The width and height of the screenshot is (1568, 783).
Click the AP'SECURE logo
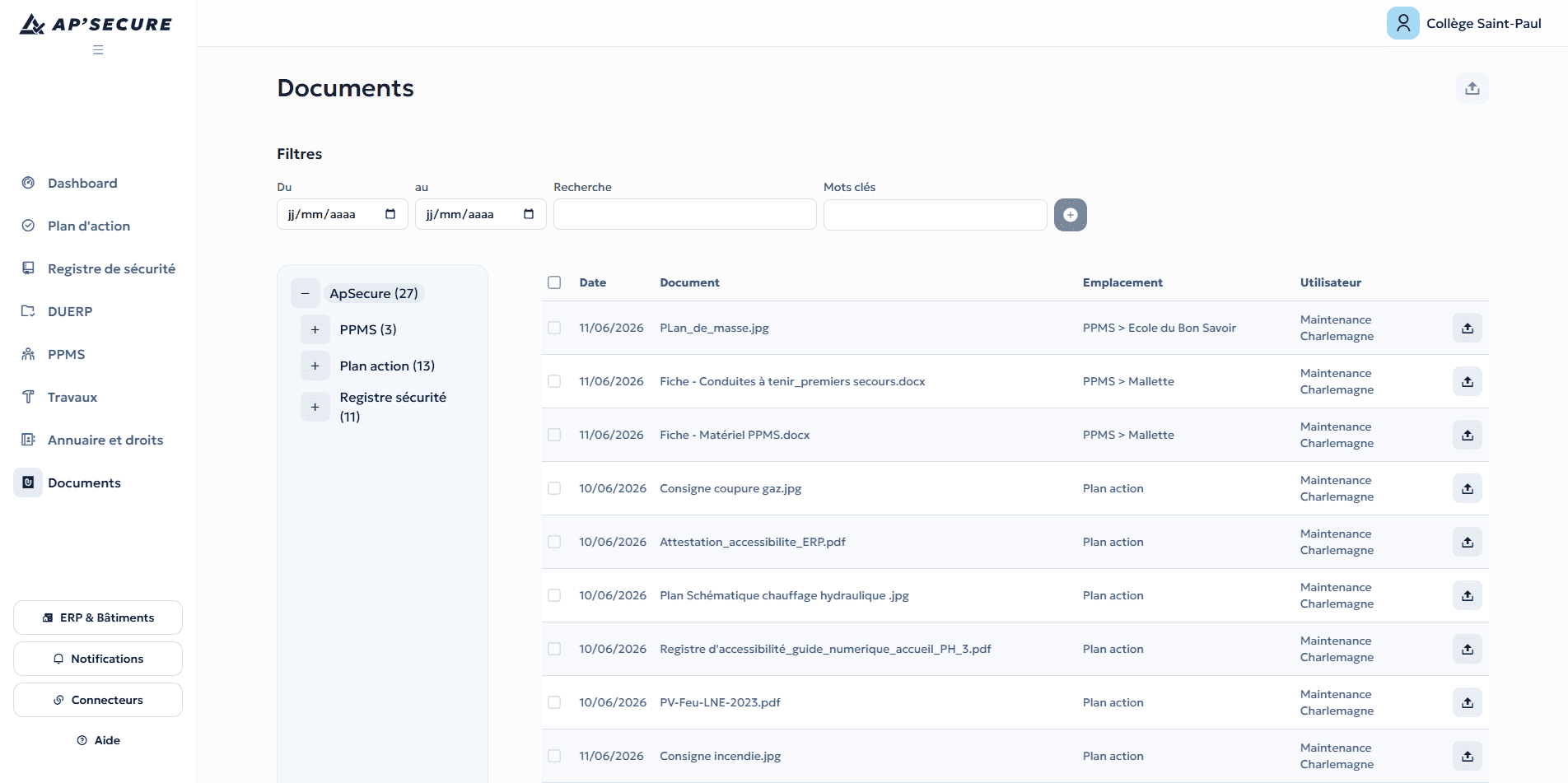[96, 24]
